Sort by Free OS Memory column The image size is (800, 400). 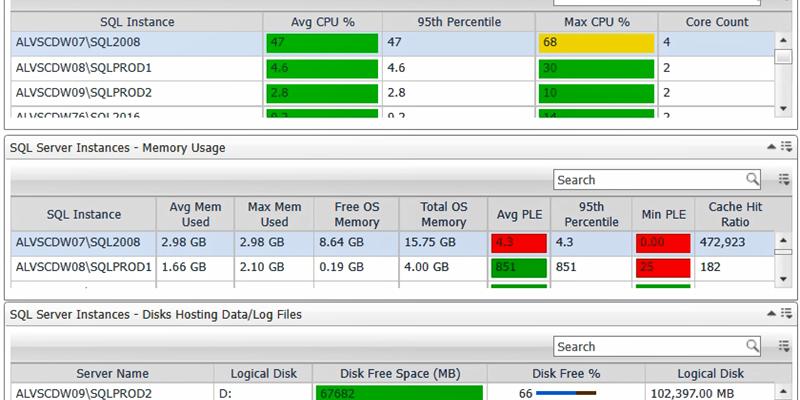[357, 214]
